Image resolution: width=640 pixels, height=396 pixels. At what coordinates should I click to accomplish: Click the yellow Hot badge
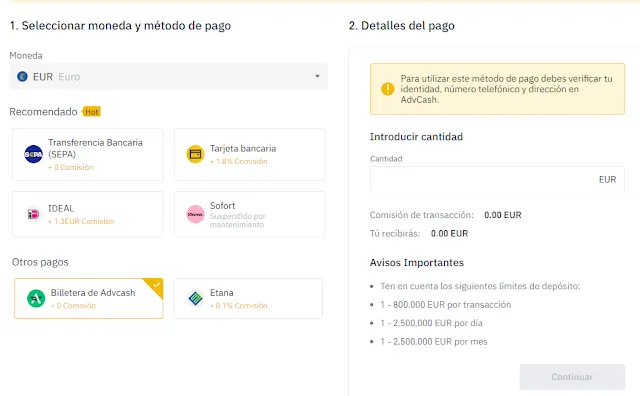tap(91, 112)
